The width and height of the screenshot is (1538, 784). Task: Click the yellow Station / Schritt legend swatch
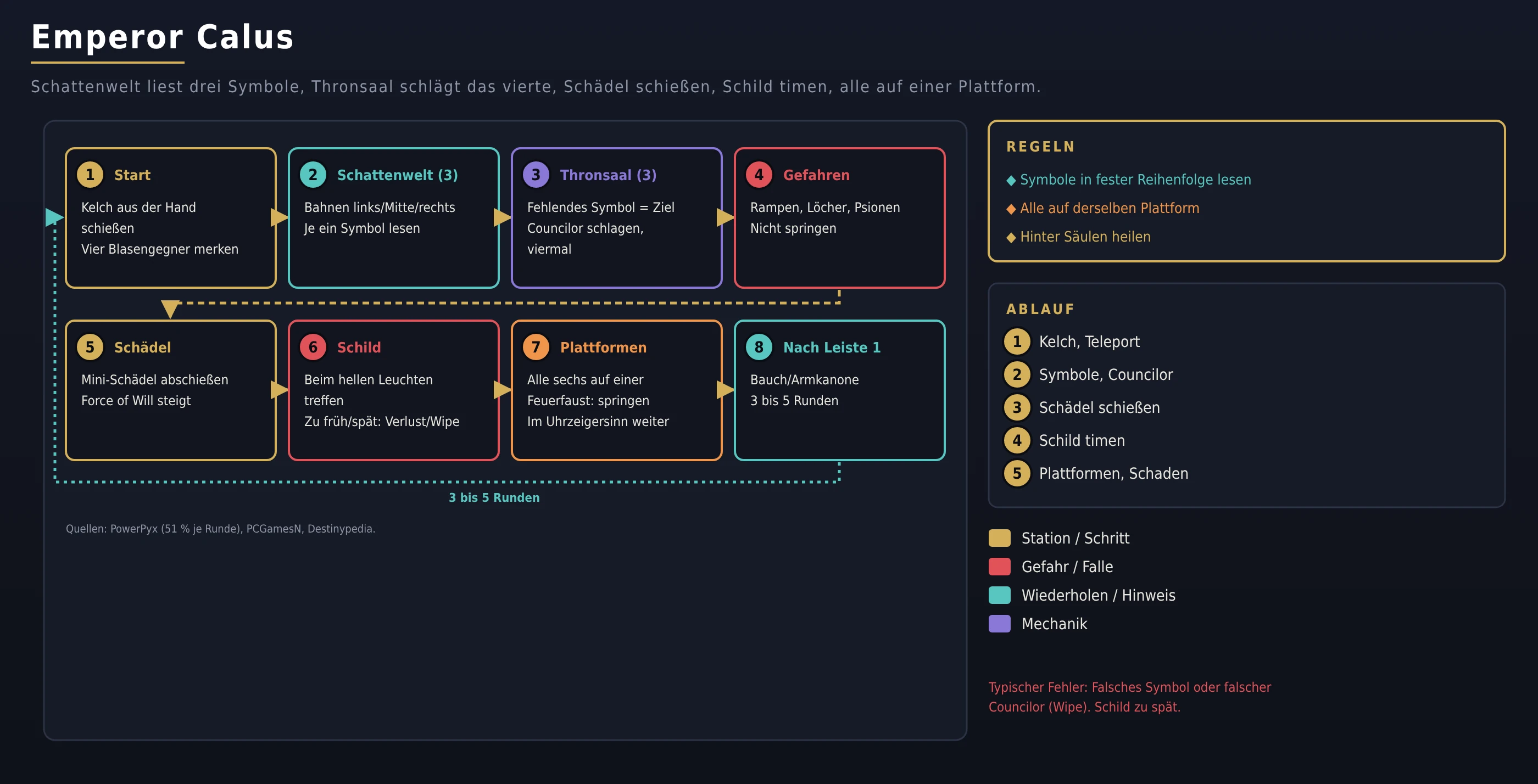point(1000,537)
